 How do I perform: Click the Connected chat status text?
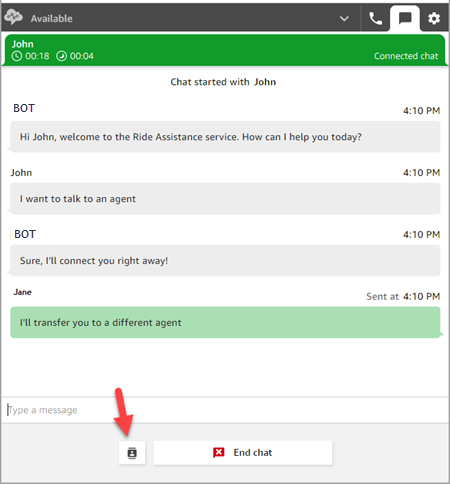click(x=406, y=56)
